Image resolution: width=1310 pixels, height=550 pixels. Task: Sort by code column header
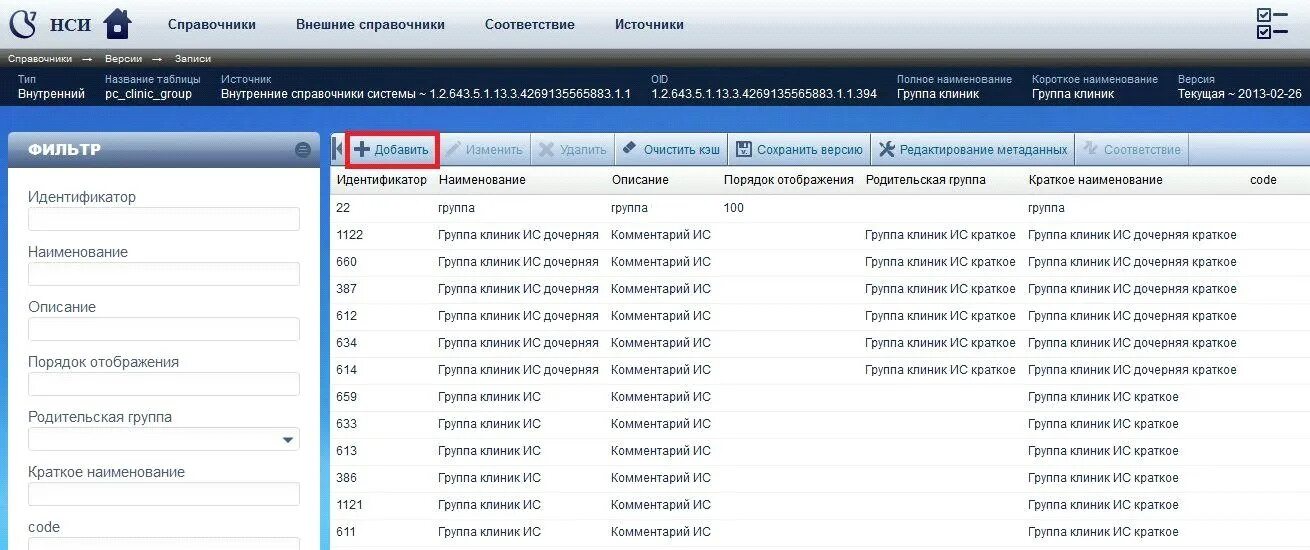[x=1263, y=180]
